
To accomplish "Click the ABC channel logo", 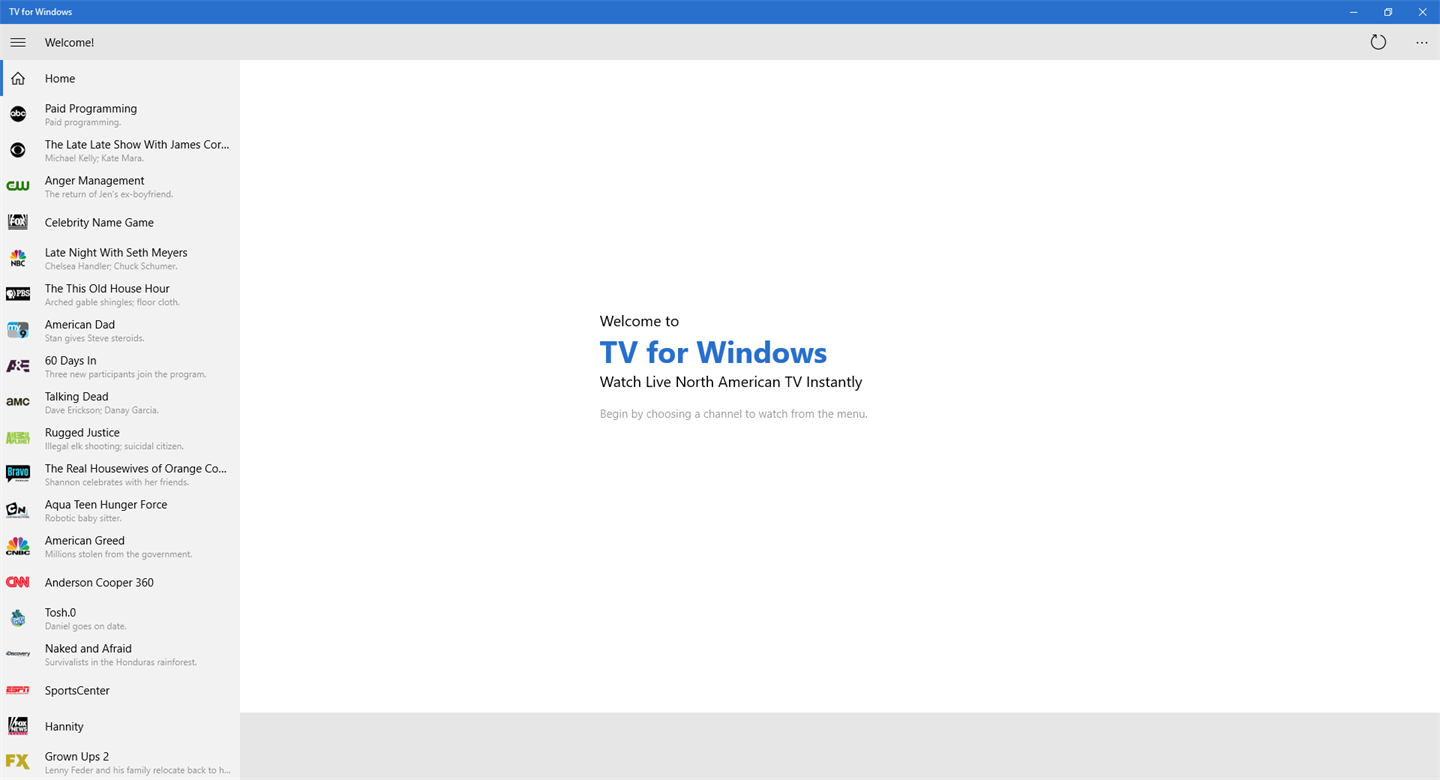I will [x=18, y=114].
